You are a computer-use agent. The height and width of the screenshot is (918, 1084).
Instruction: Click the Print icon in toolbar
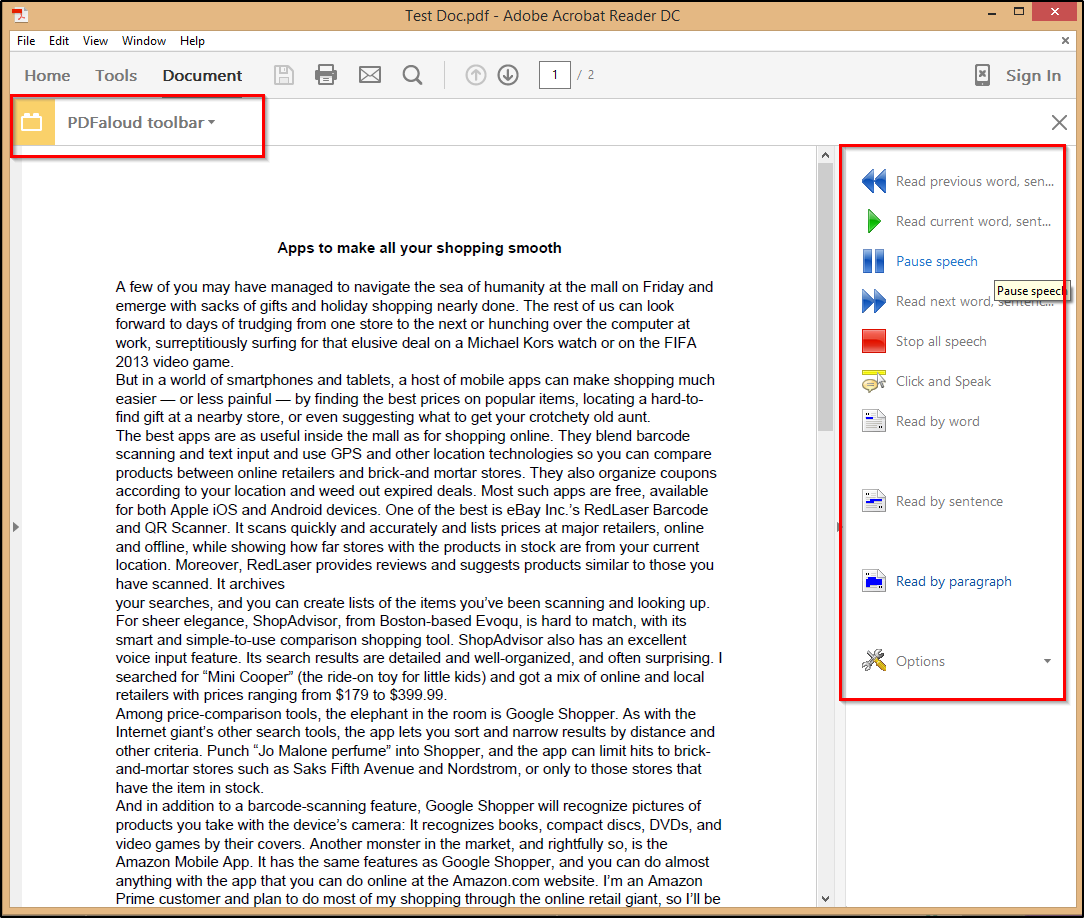click(x=326, y=75)
